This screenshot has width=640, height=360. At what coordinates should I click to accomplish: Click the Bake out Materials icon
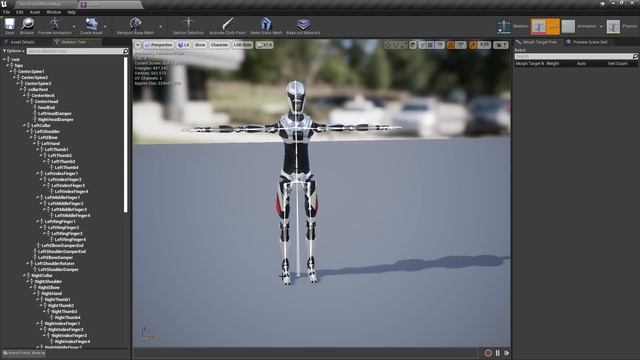[x=303, y=24]
